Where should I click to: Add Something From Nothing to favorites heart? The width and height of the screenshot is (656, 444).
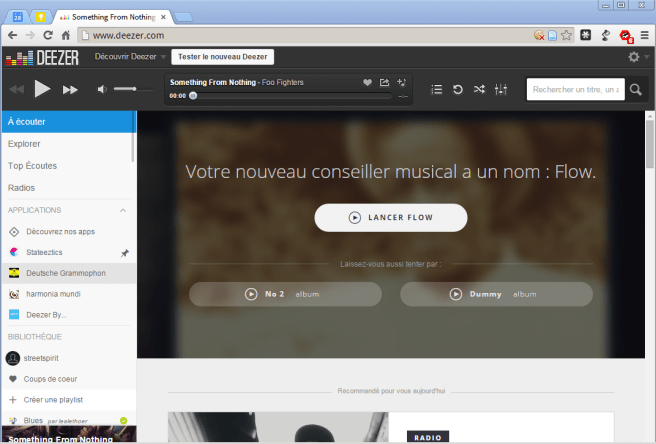point(367,82)
